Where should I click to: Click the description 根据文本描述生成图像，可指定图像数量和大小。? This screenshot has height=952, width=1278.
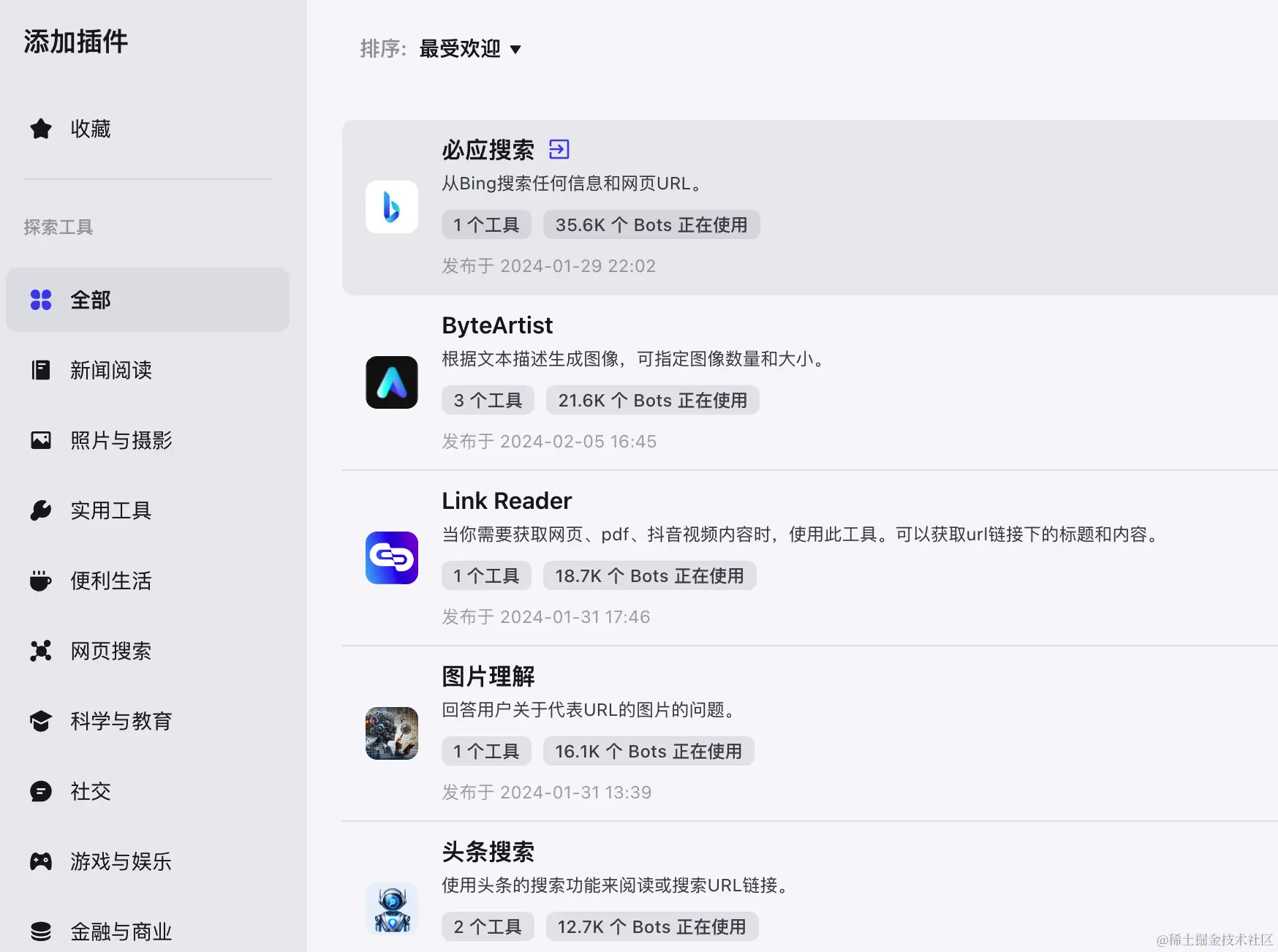pos(633,359)
